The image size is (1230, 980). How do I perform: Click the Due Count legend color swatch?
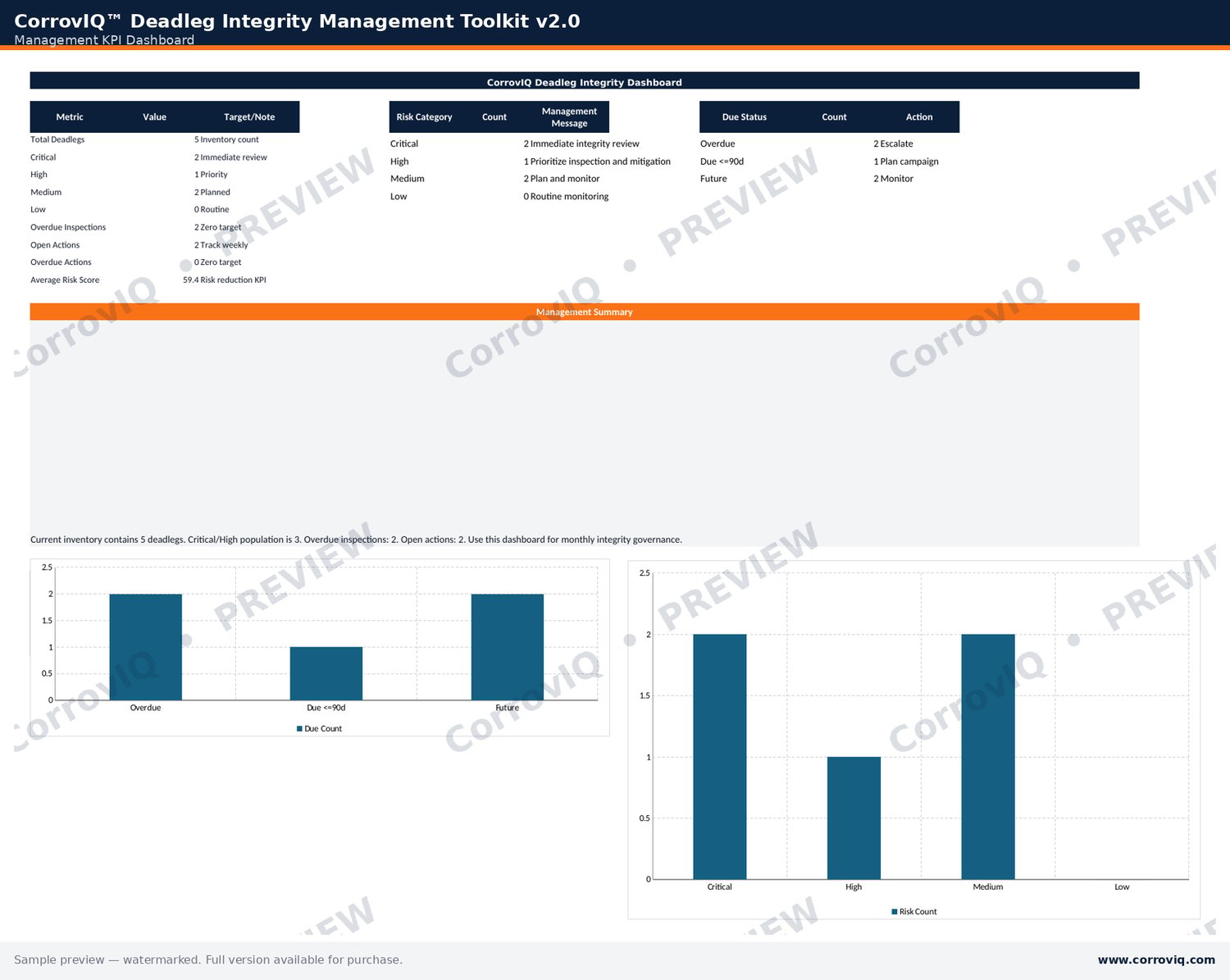pyautogui.click(x=300, y=728)
